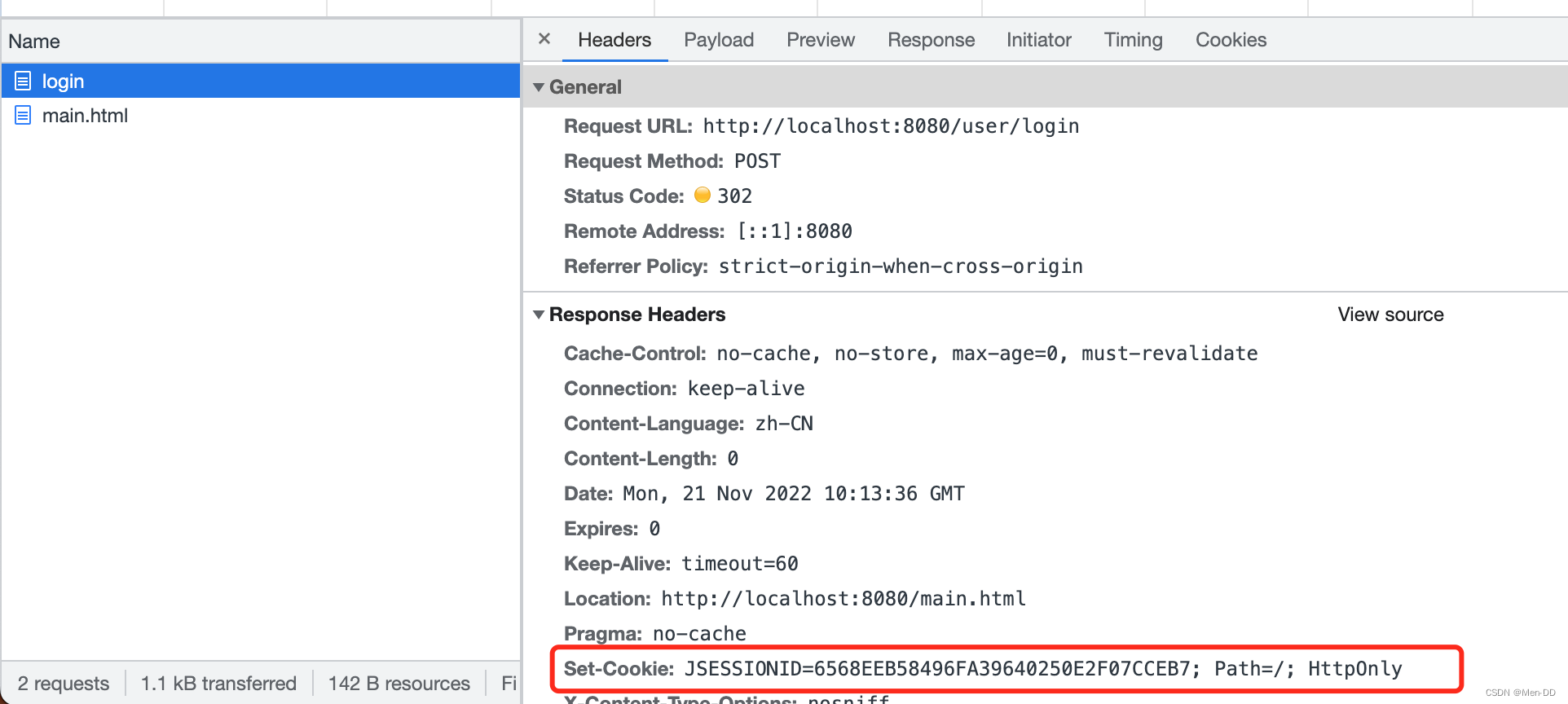Open the Timing tab
1568x704 pixels.
[x=1133, y=40]
